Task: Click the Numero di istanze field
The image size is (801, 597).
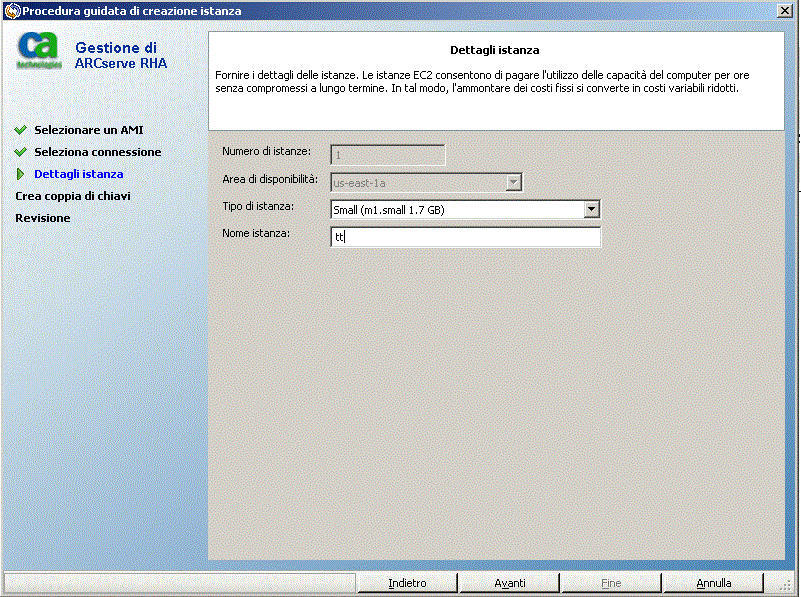Action: click(388, 155)
